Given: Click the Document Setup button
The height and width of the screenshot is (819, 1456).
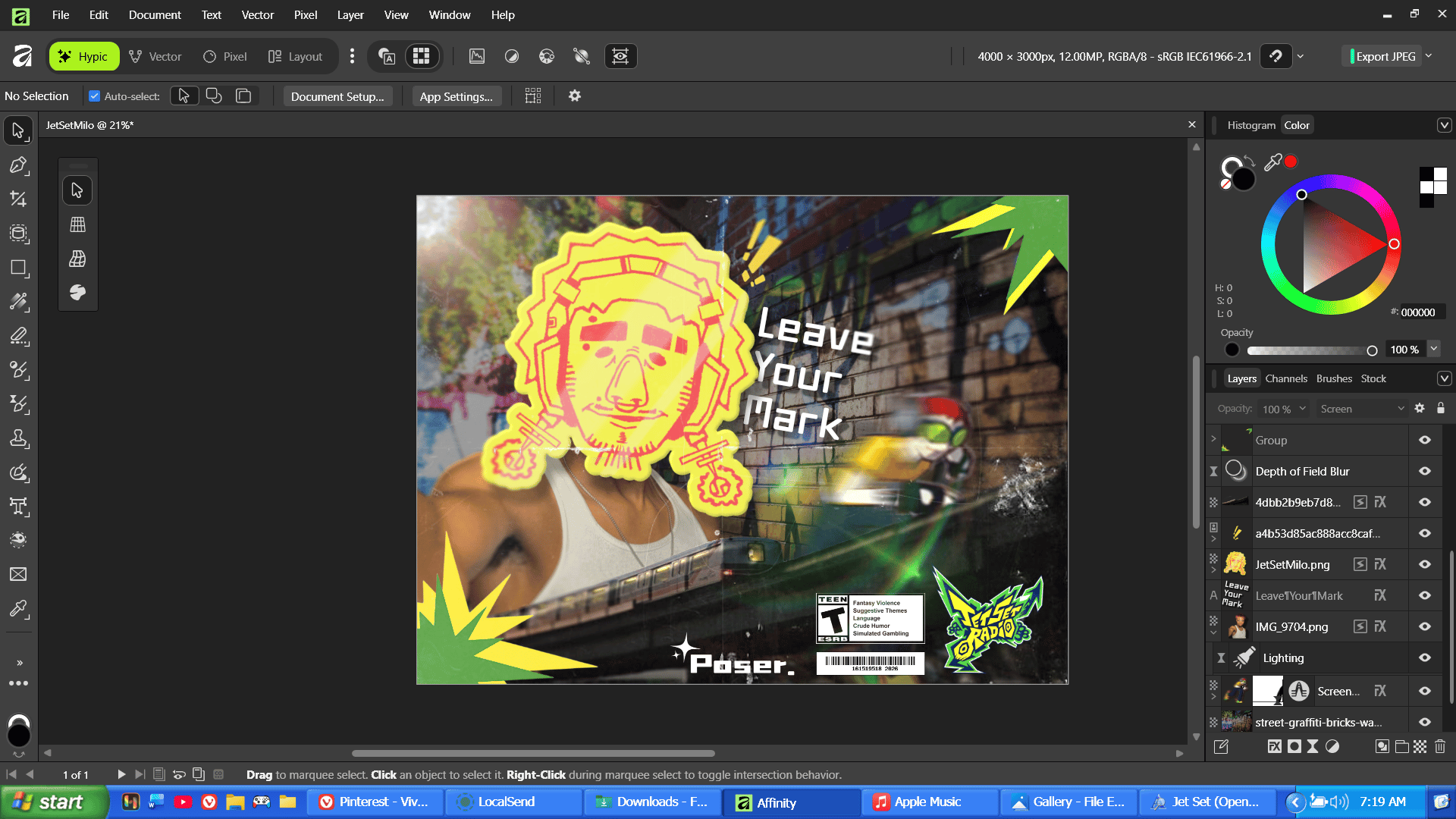Looking at the screenshot, I should click(337, 96).
